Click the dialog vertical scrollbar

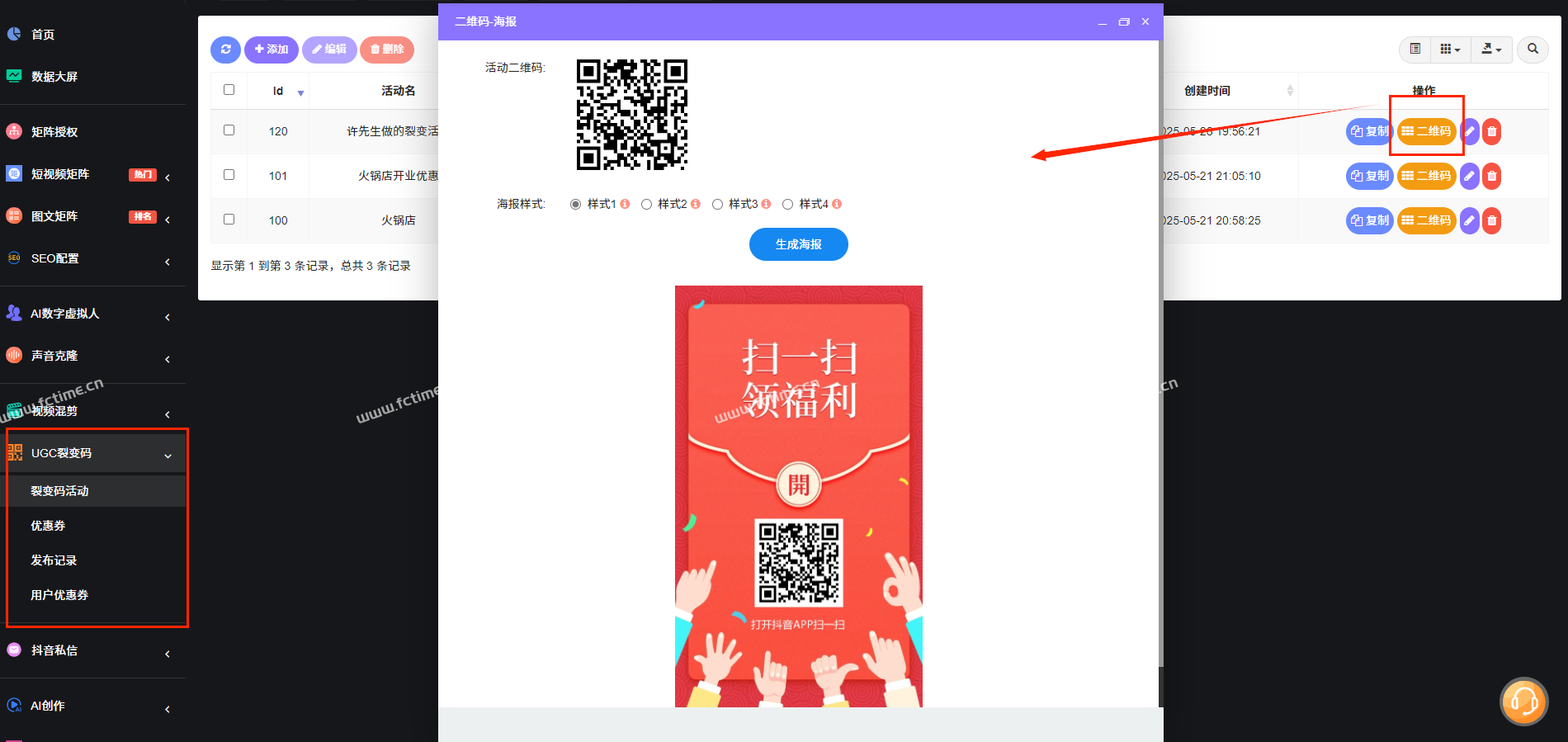click(1160, 355)
